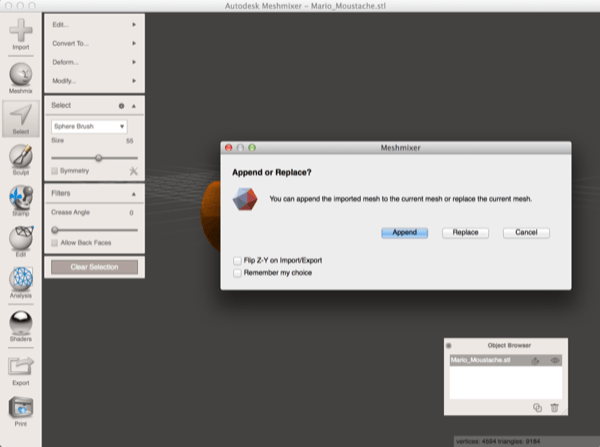Click the Replace button
The width and height of the screenshot is (600, 447).
[464, 232]
